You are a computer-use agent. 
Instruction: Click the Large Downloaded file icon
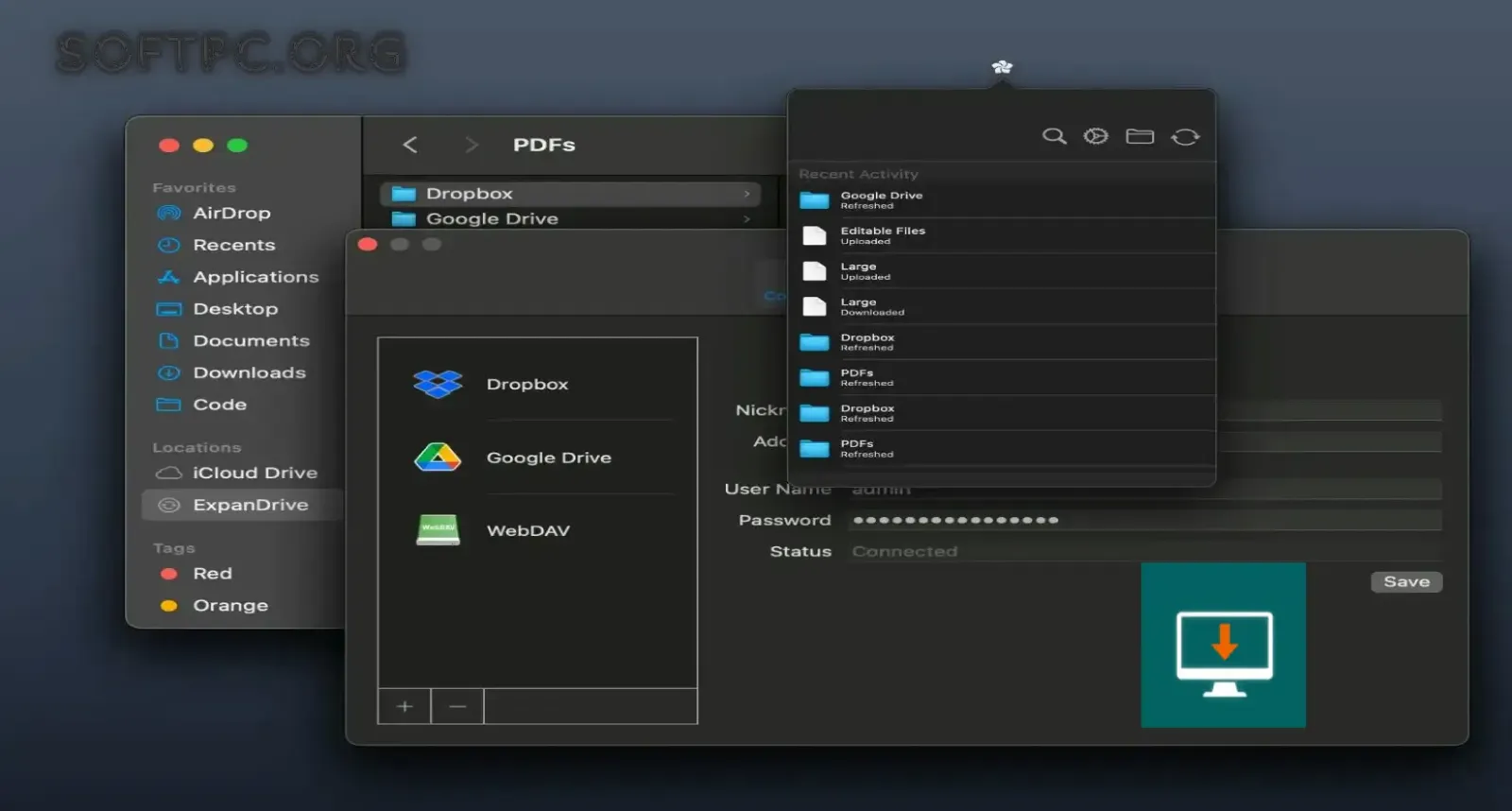pos(814,306)
